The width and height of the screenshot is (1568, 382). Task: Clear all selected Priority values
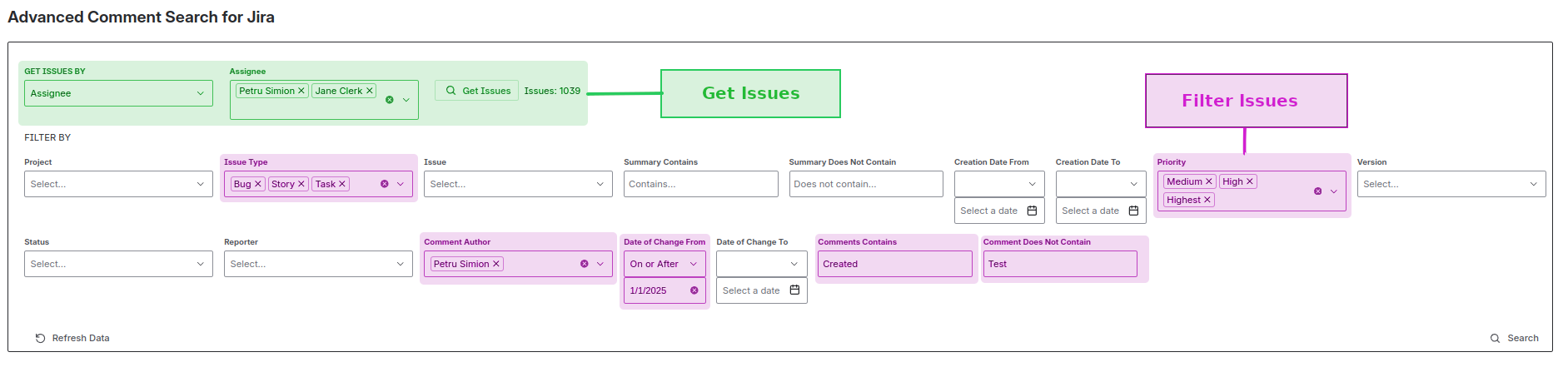click(1317, 191)
